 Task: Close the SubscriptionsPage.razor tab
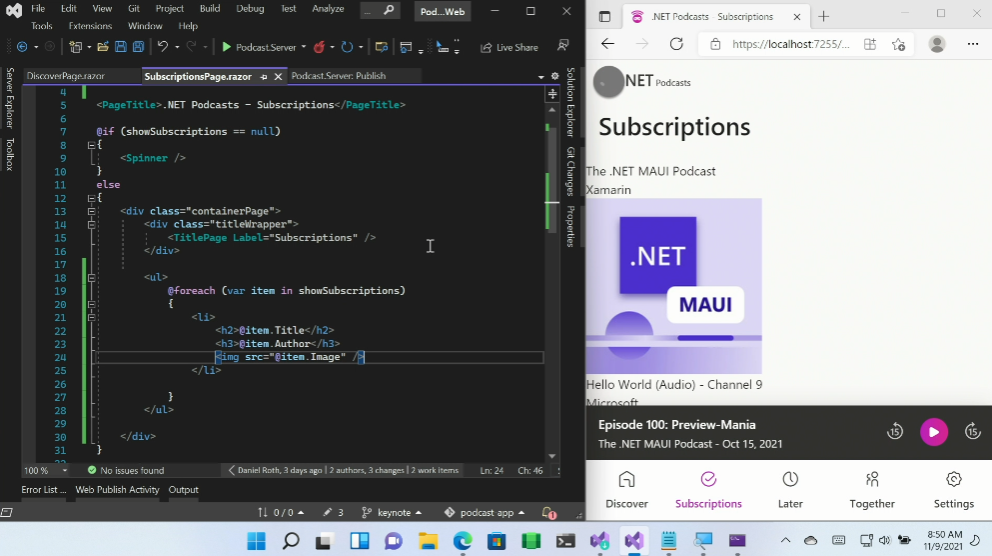coord(278,77)
